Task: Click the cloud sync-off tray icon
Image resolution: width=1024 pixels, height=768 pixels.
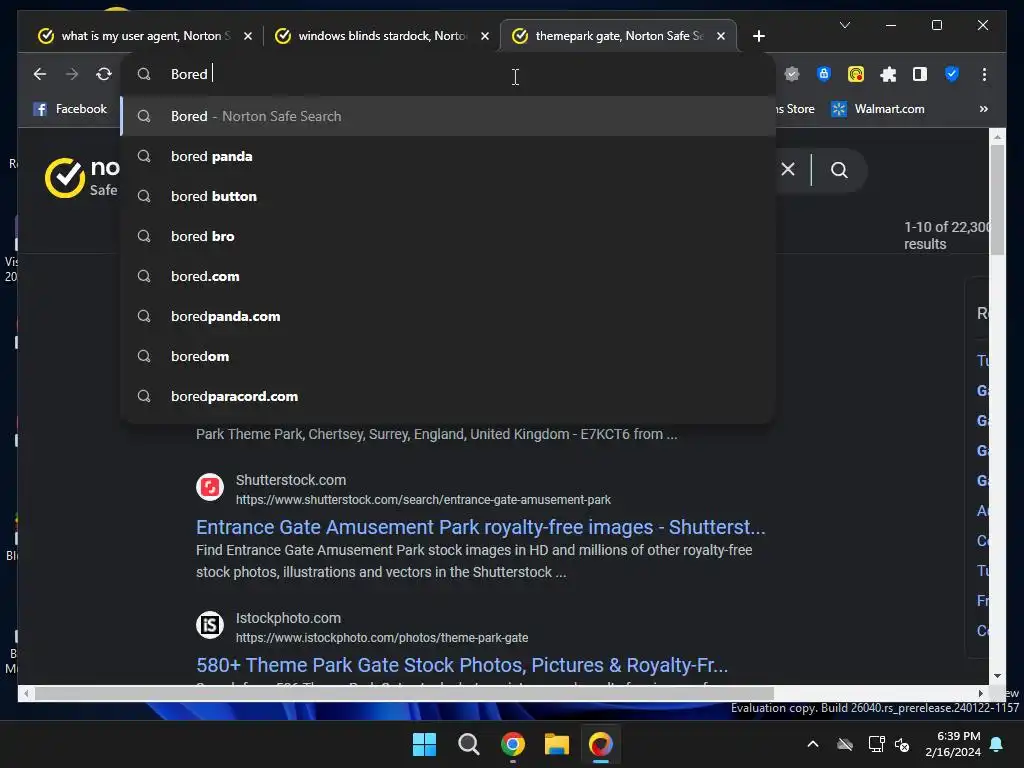Action: [845, 744]
